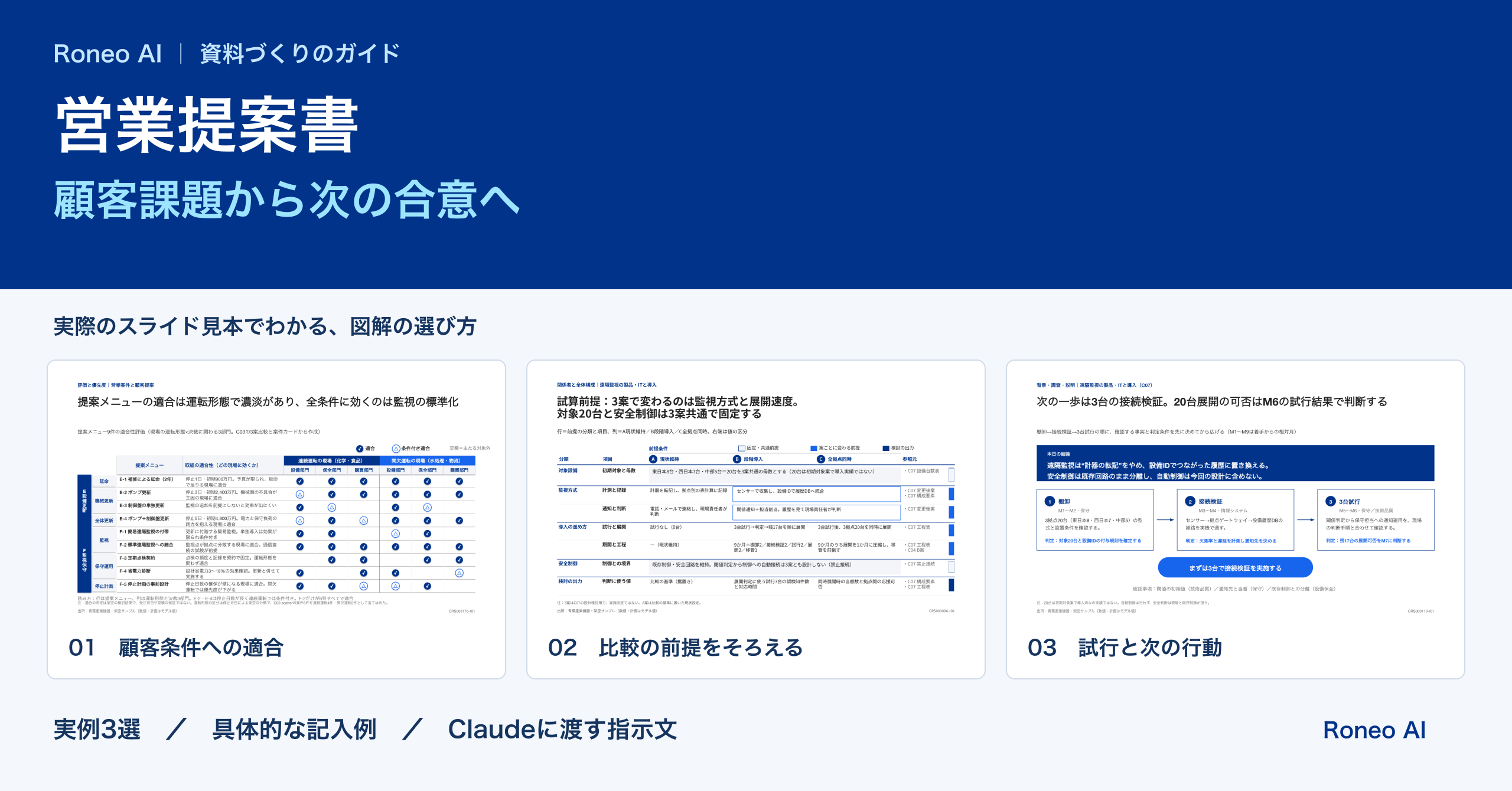The image size is (1512, 791).
Task: Click step box 2 接続検証 in third slide
Action: click(x=1236, y=520)
